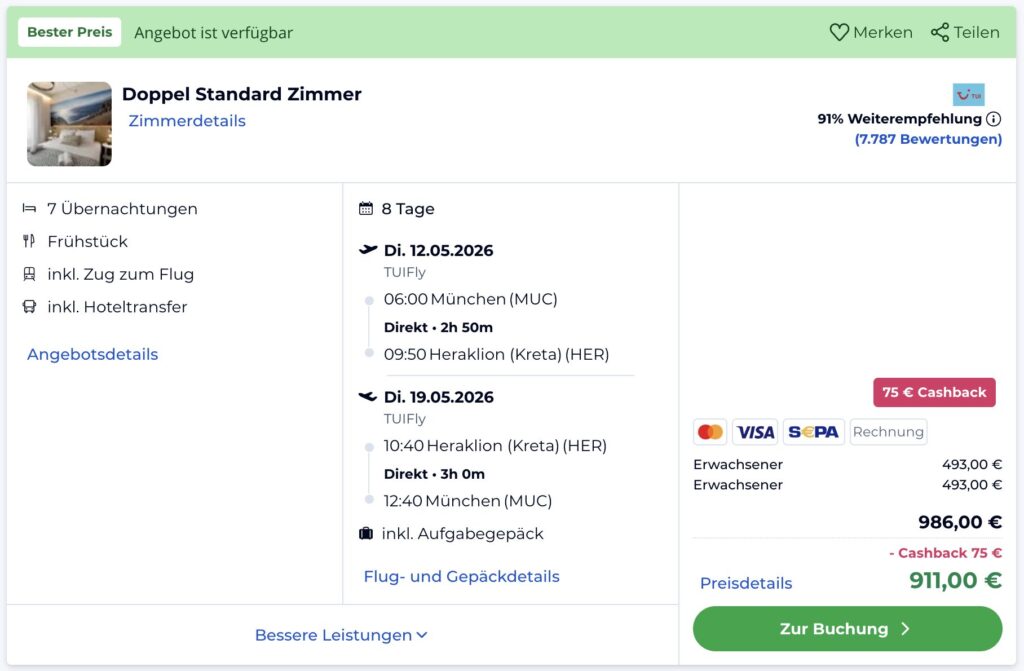Image resolution: width=1024 pixels, height=671 pixels.
Task: Click the share icon next to Teilen
Action: click(x=940, y=33)
